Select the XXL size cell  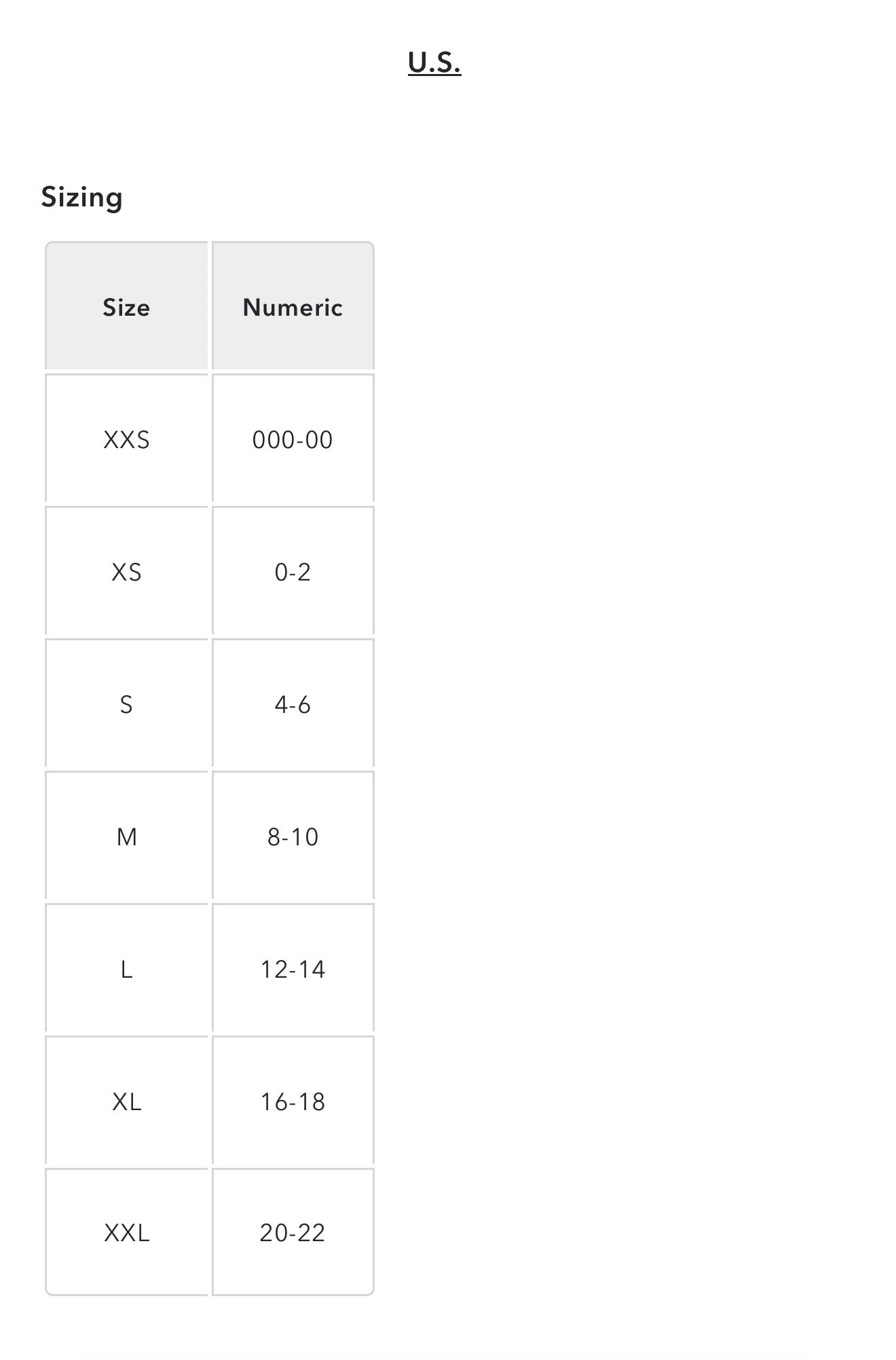(126, 1232)
